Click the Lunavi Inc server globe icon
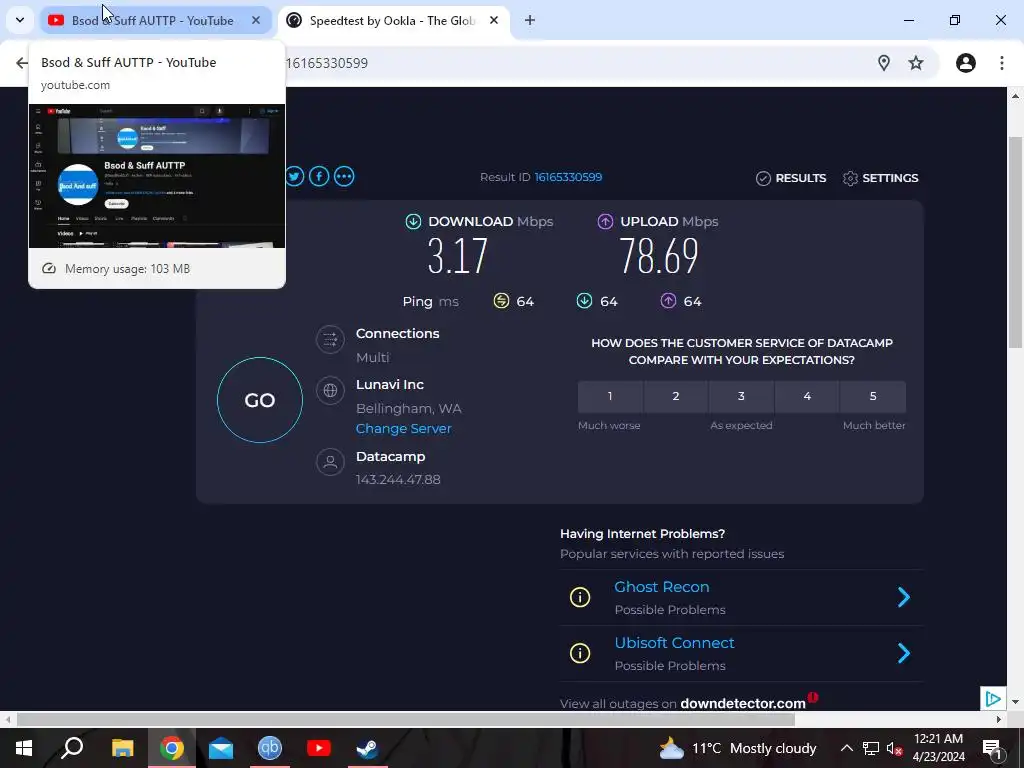1024x768 pixels. point(330,391)
